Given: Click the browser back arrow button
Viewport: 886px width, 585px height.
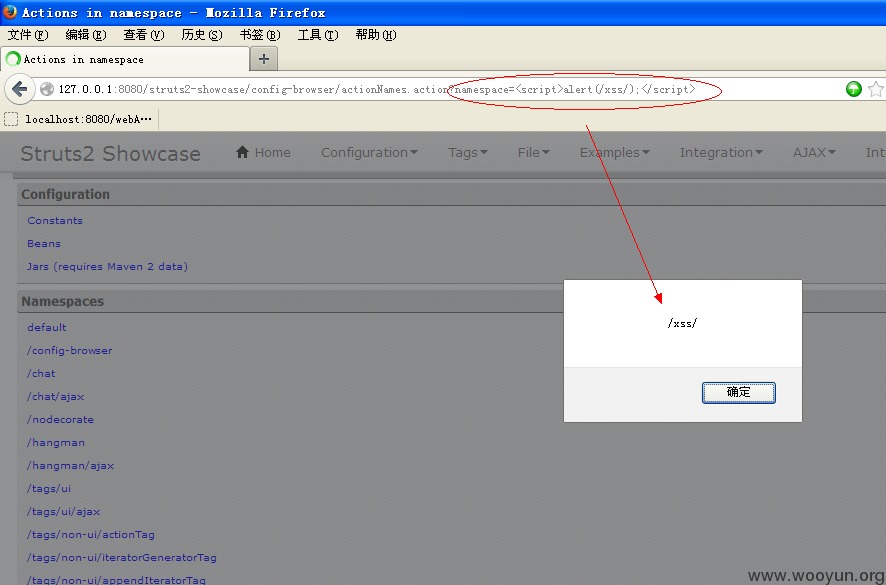Looking at the screenshot, I should tap(19, 89).
